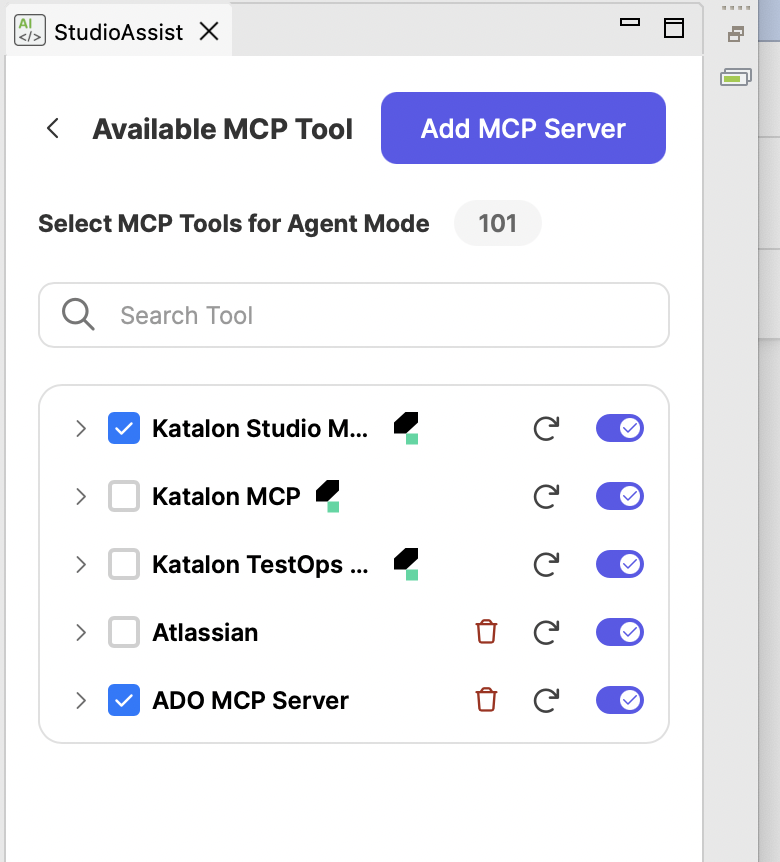Expand the ADO MCP Server entry
This screenshot has width=780, height=862.
[x=81, y=700]
